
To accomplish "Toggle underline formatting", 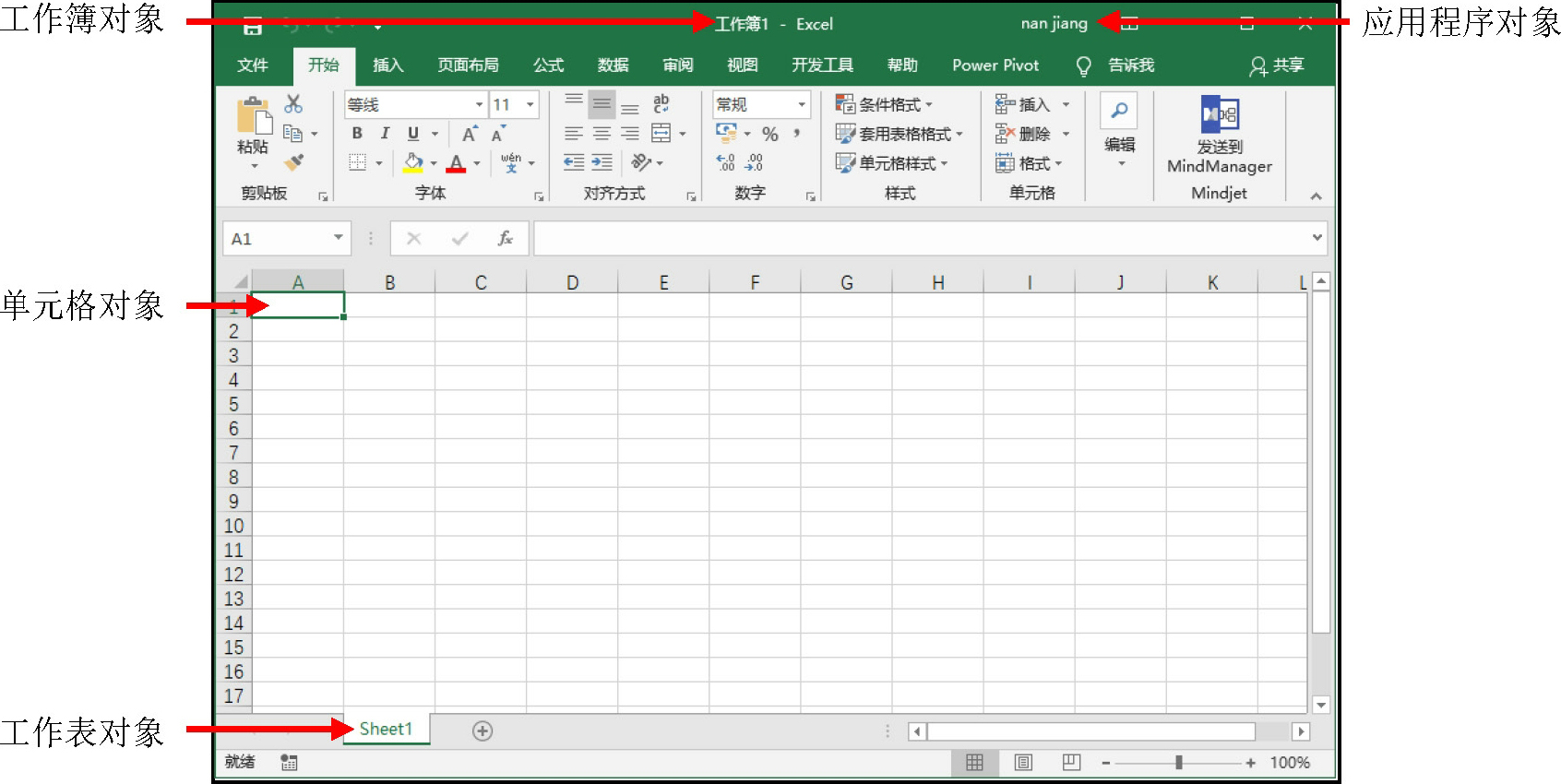I will 412,134.
